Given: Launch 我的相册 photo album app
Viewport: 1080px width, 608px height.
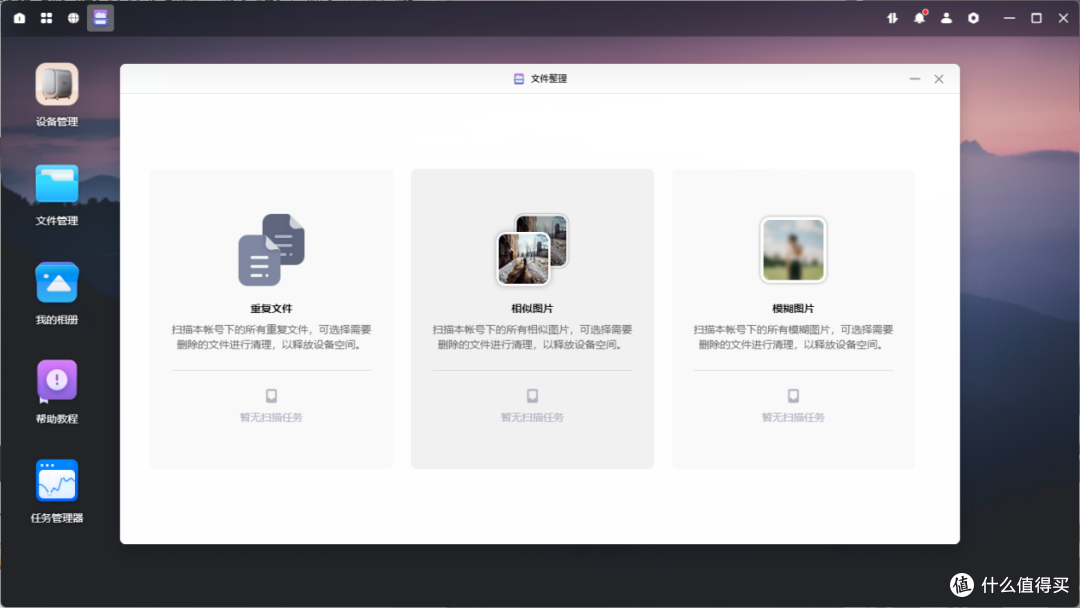Looking at the screenshot, I should (57, 282).
